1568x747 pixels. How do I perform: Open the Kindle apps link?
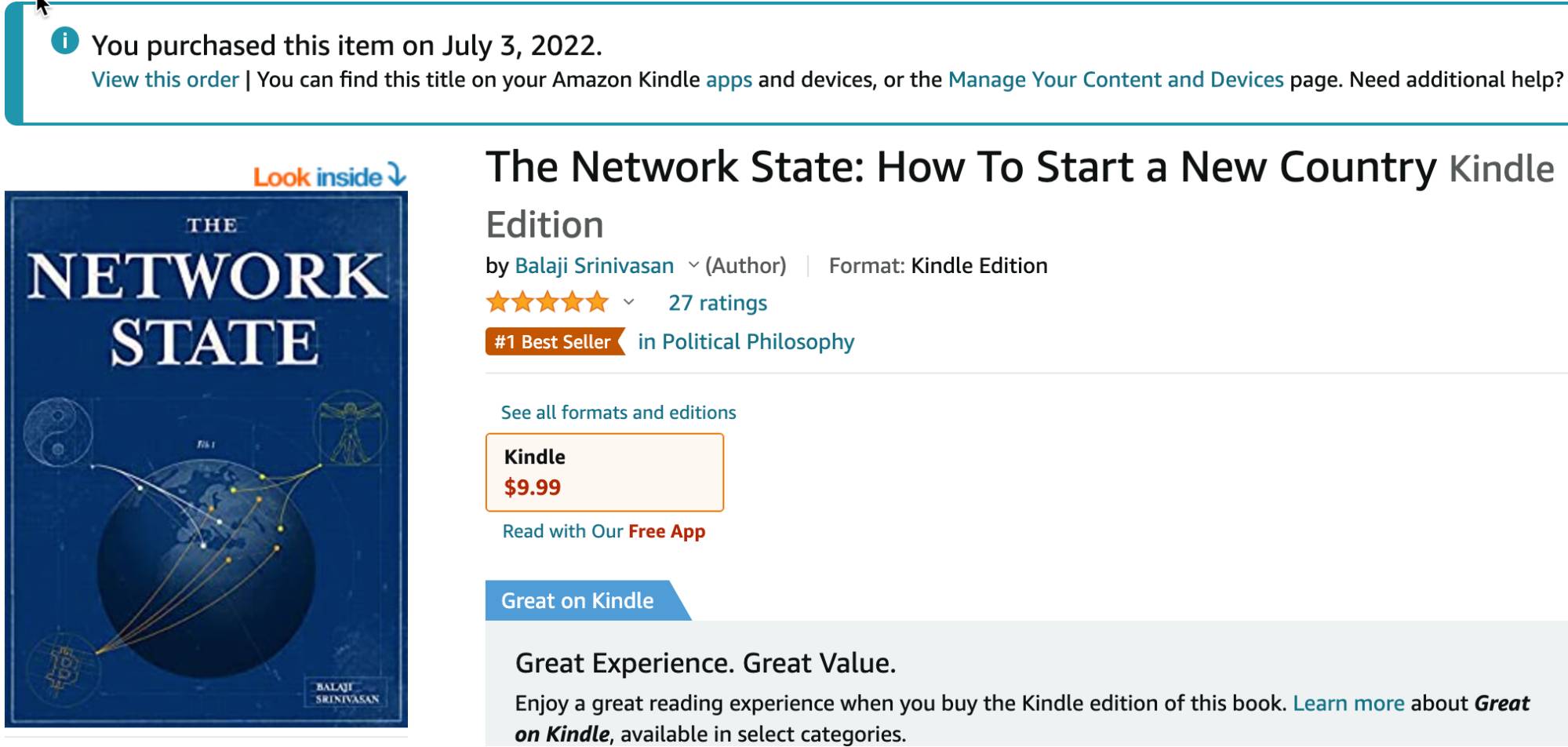click(x=729, y=80)
